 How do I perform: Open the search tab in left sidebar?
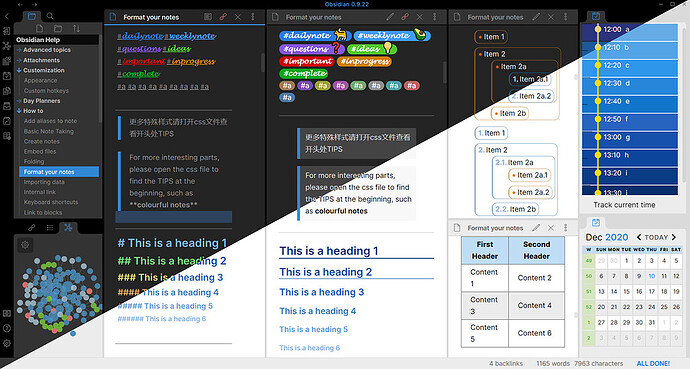[50, 16]
